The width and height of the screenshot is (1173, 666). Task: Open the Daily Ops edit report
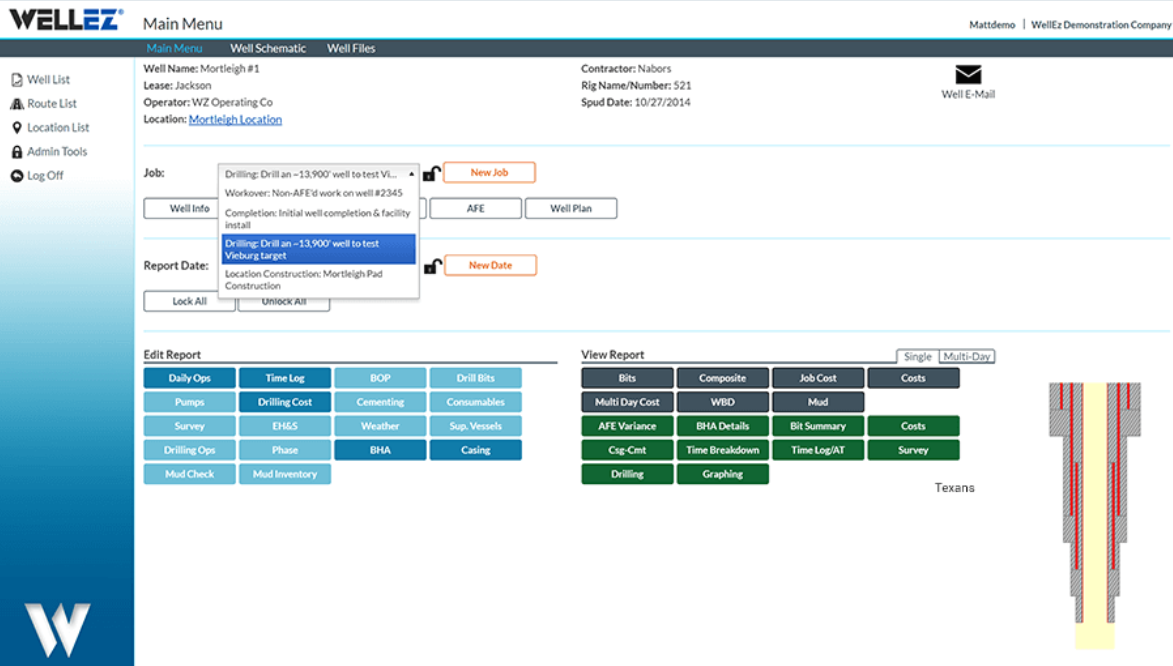coord(189,377)
